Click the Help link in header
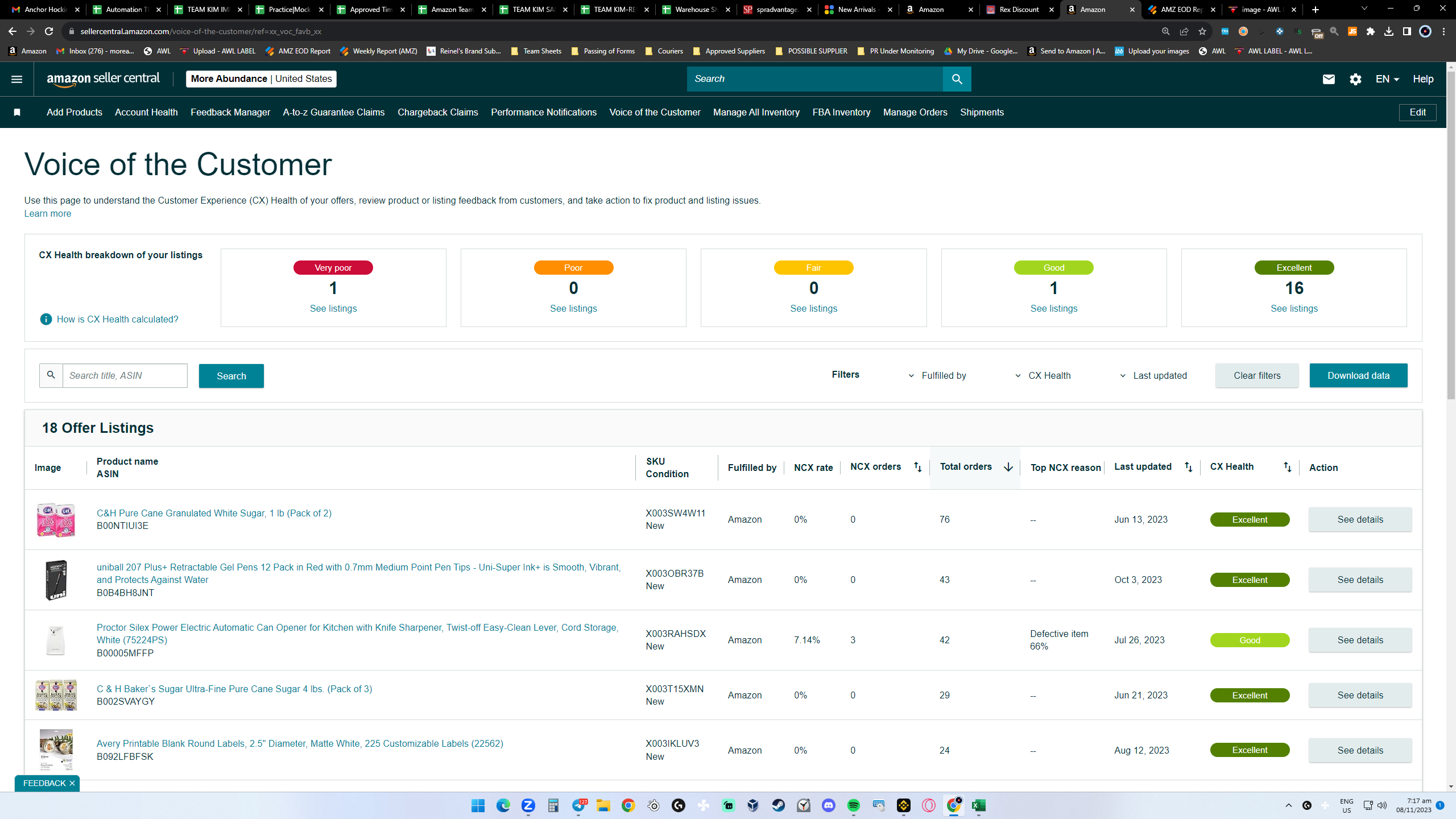 [x=1423, y=79]
